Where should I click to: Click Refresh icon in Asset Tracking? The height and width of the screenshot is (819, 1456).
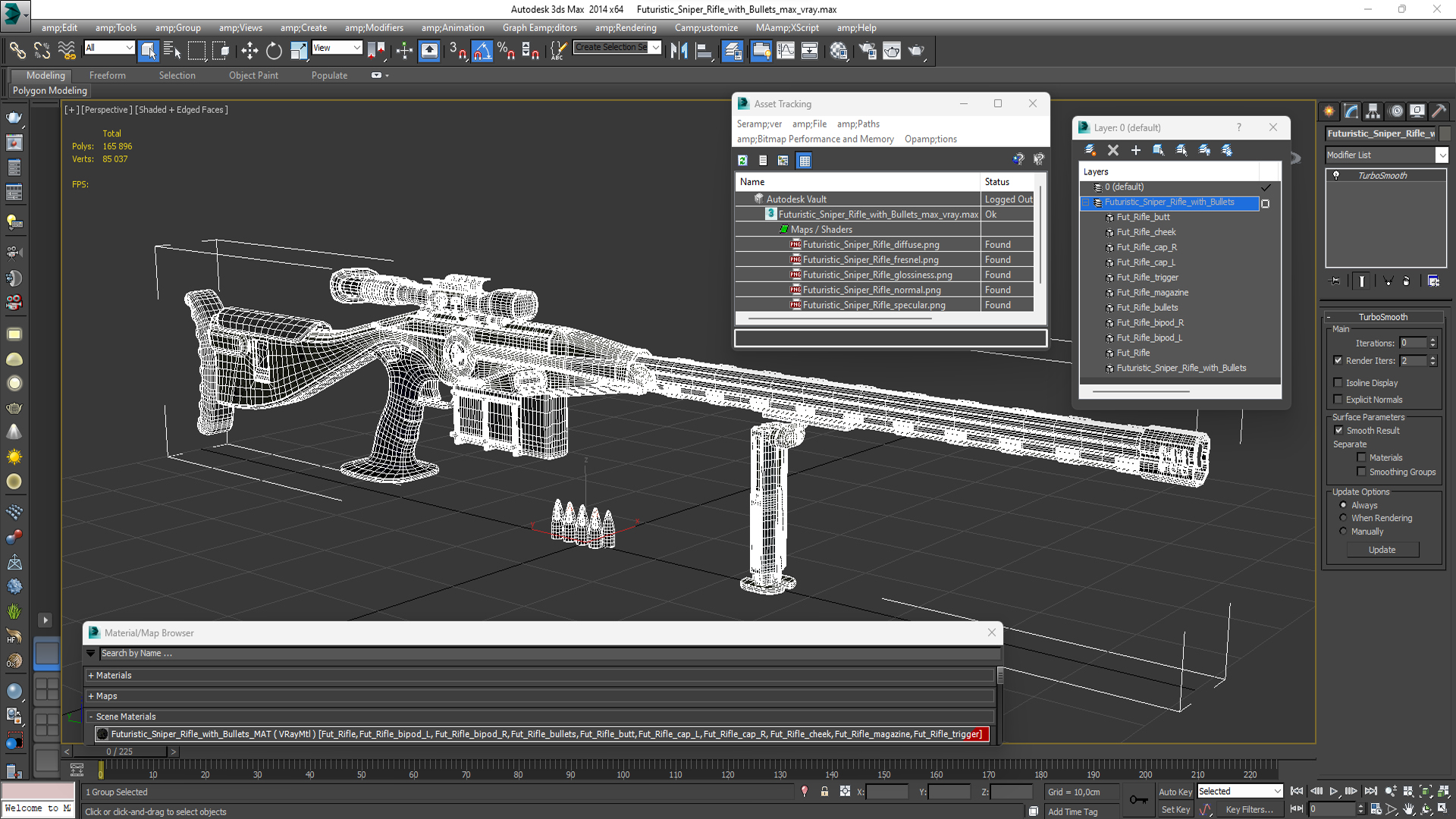point(743,160)
